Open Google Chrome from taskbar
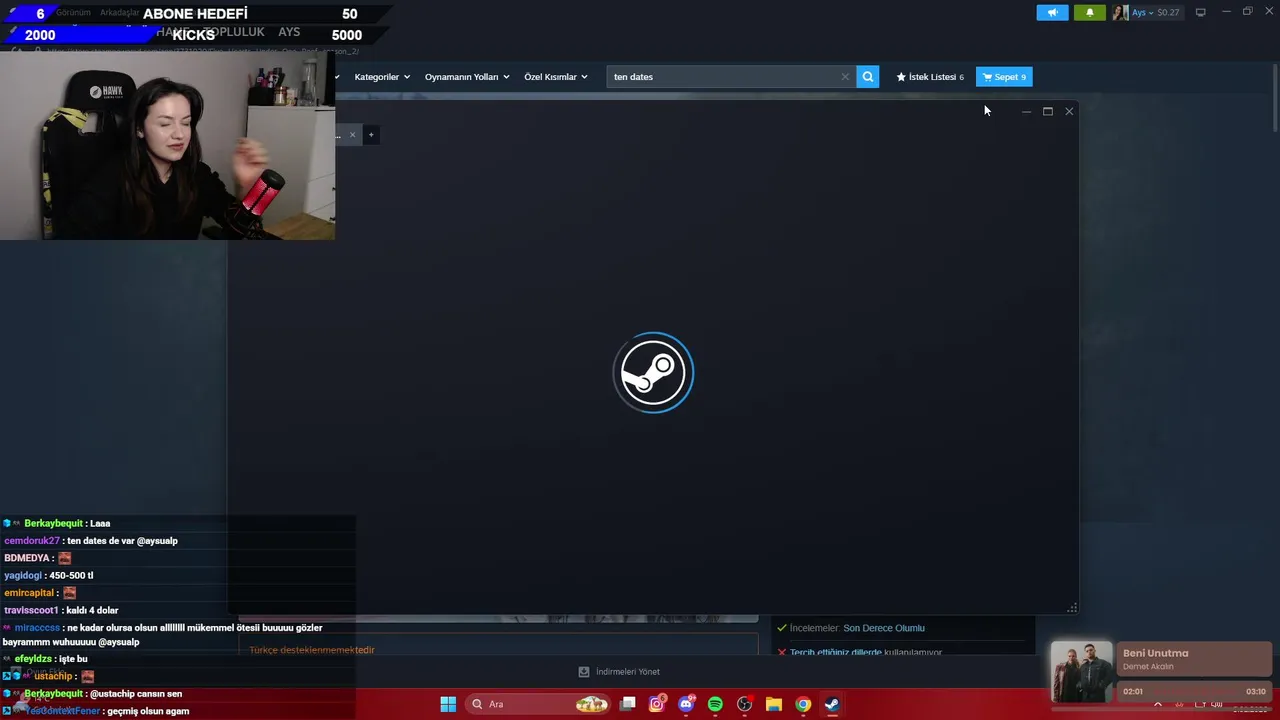This screenshot has width=1280, height=720. point(803,704)
